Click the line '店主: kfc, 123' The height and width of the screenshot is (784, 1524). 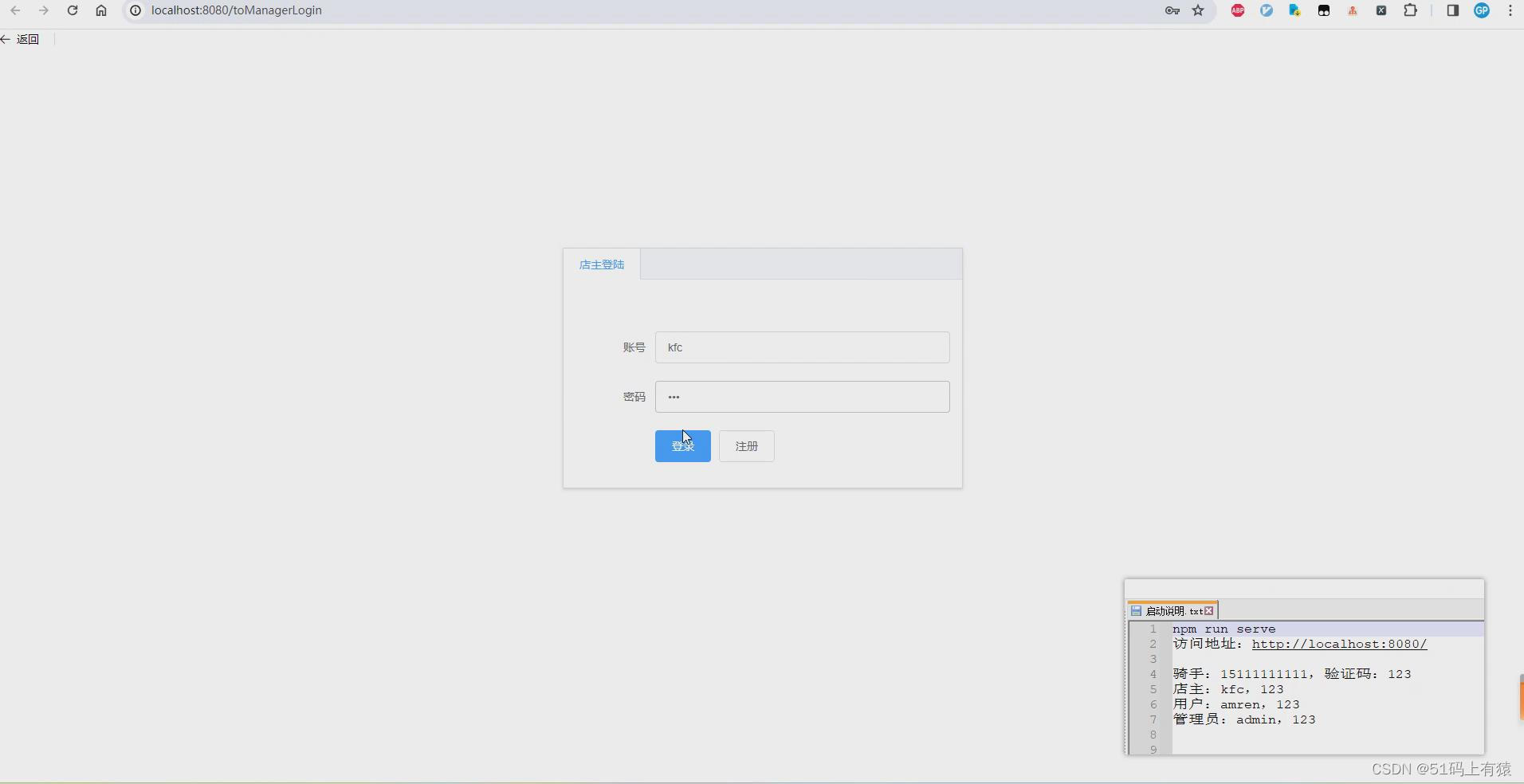pos(1228,689)
